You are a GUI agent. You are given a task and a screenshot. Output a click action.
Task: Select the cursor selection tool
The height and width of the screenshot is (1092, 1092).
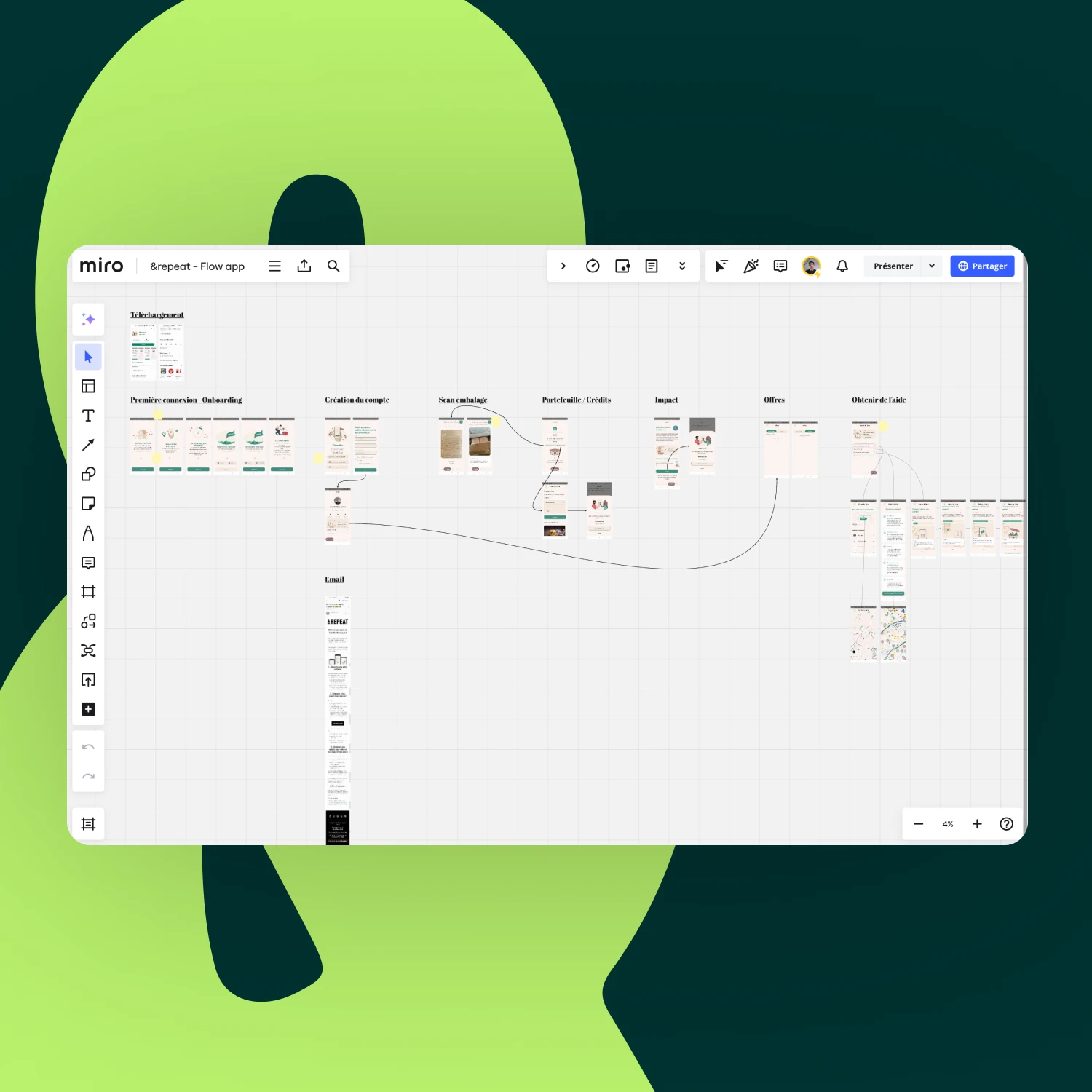(88, 357)
